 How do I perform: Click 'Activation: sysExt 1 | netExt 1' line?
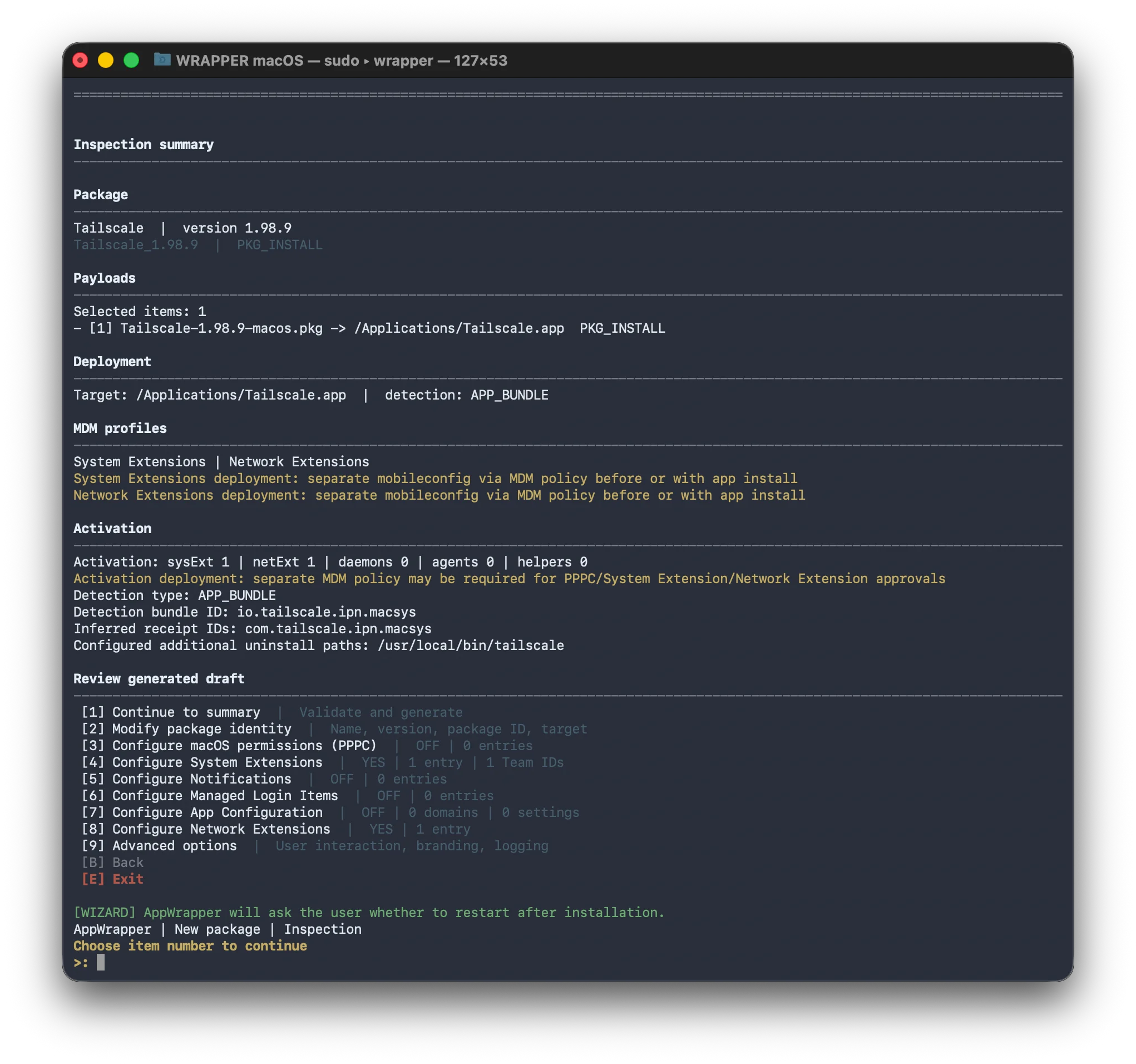tap(331, 562)
